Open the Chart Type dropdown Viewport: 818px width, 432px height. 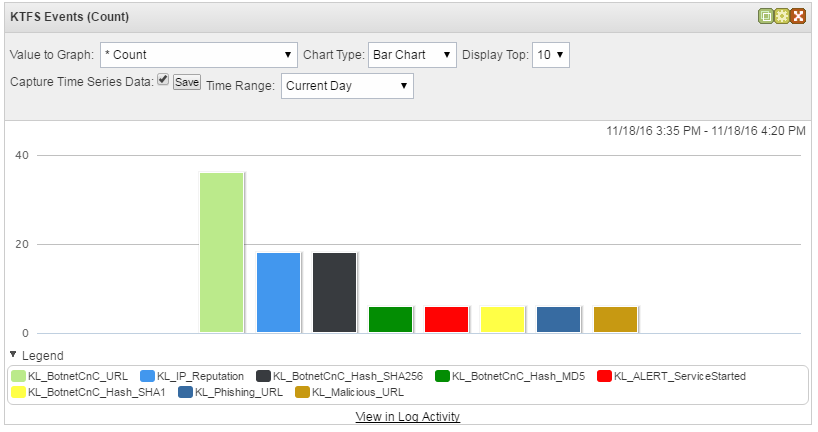[412, 54]
